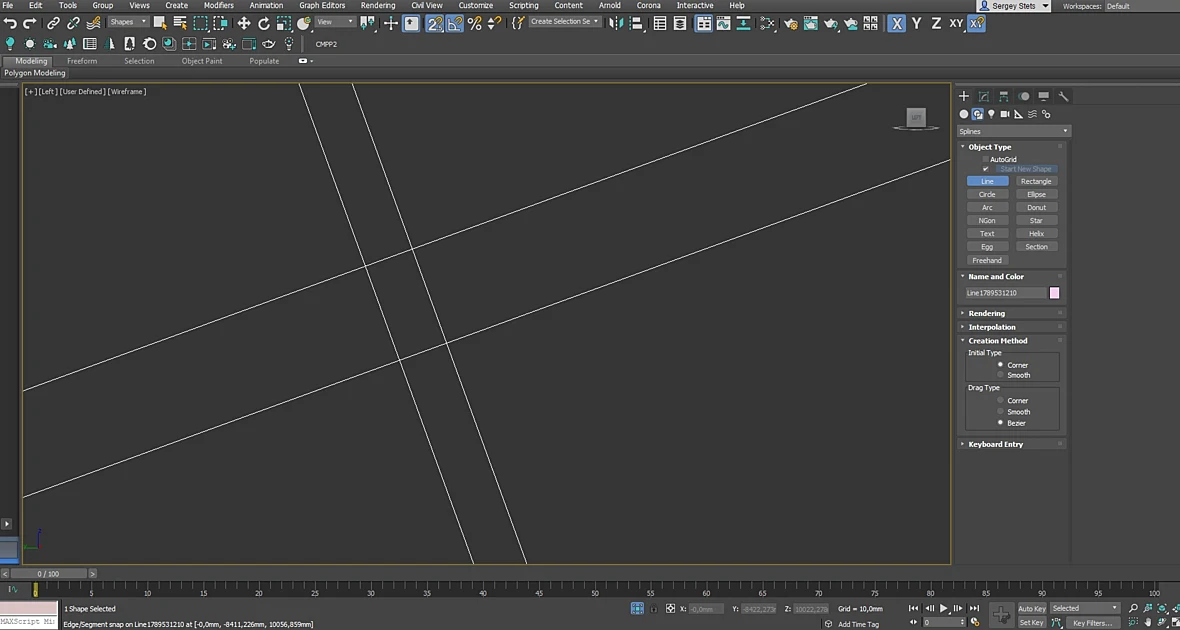
Task: Restrict transform to X axis
Action: coord(896,23)
